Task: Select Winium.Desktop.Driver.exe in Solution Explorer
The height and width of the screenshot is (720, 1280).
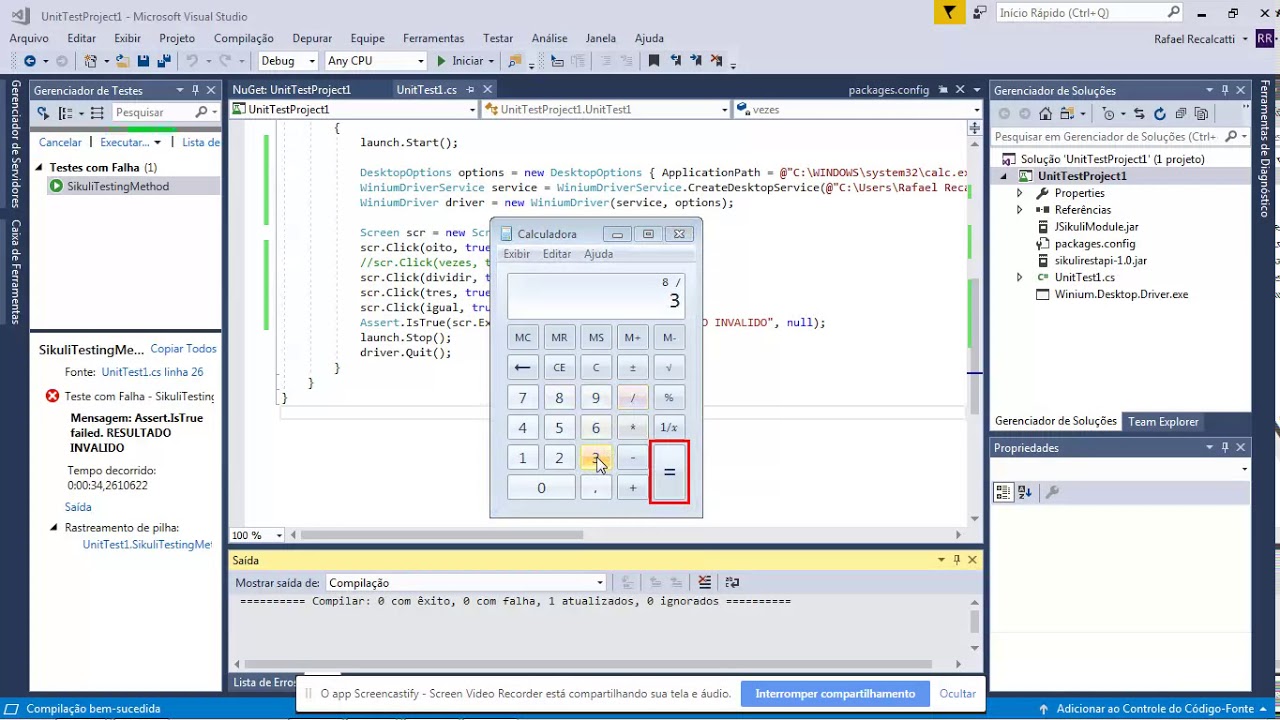Action: pos(1121,294)
